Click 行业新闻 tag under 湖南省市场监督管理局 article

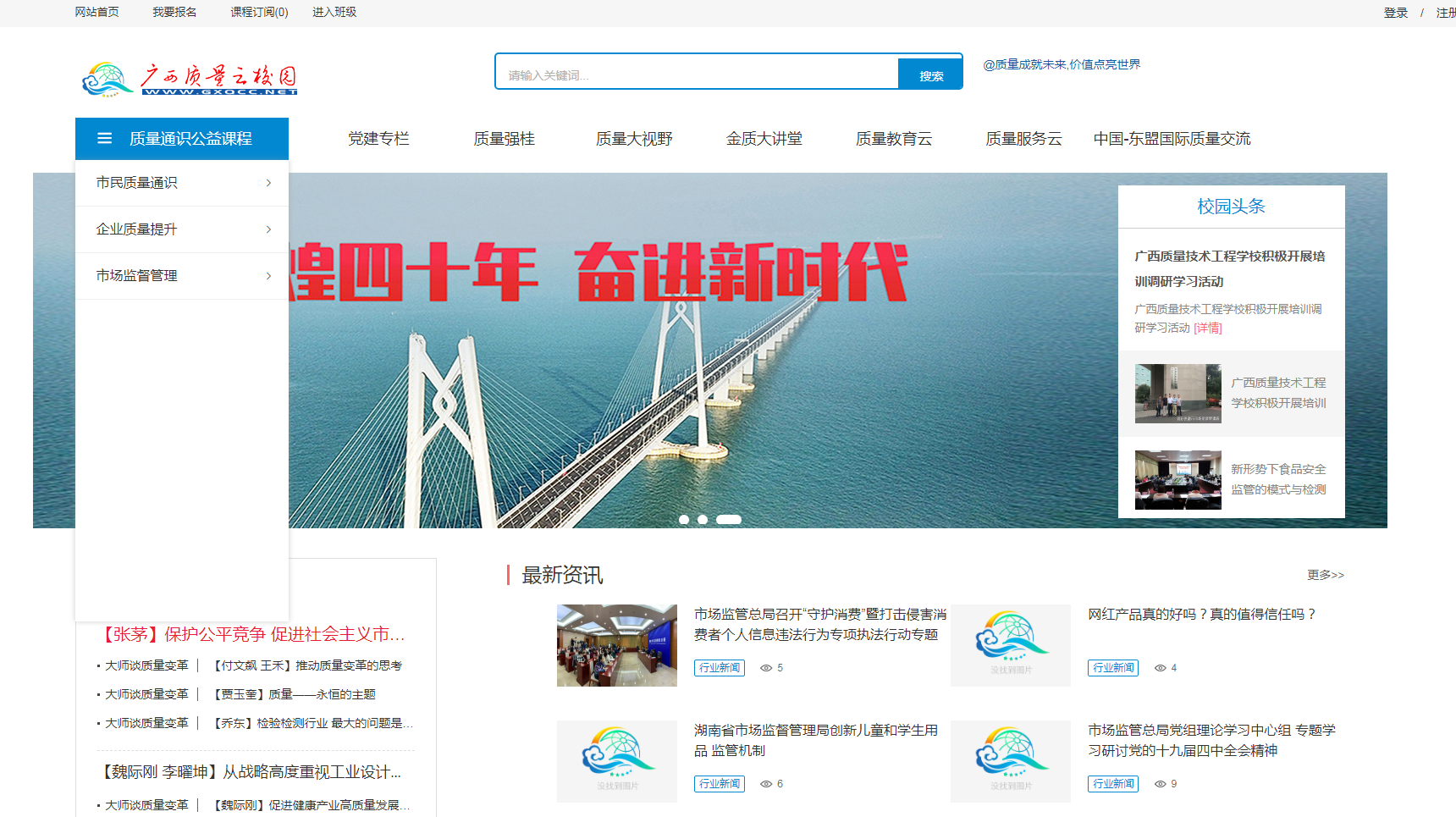tap(720, 784)
